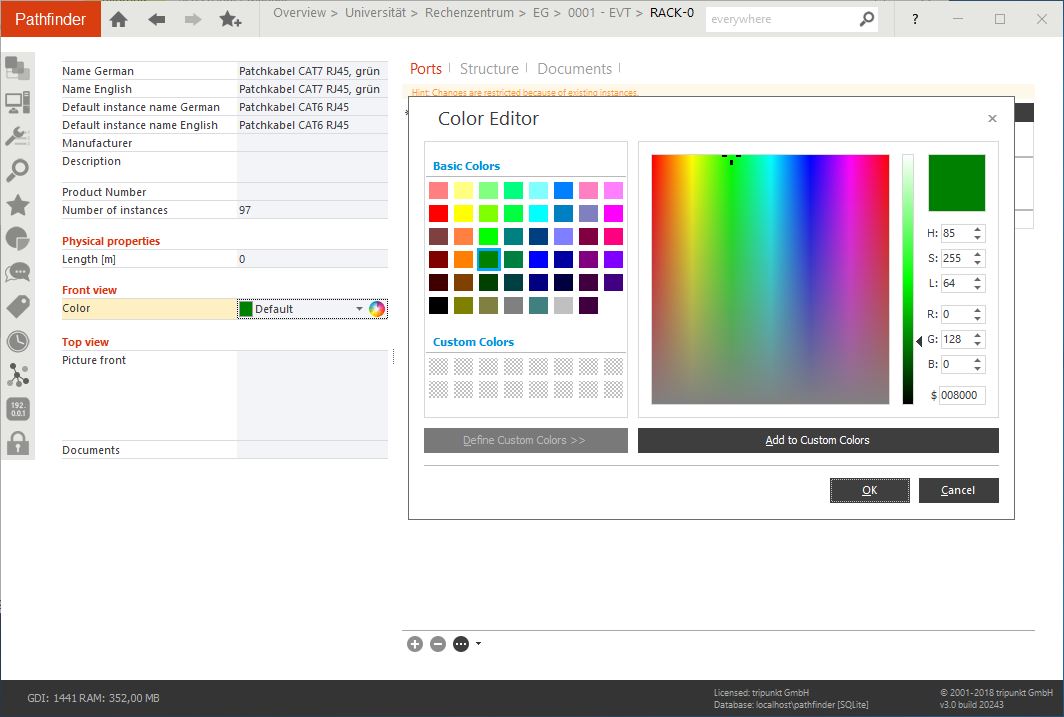The width and height of the screenshot is (1064, 717).
Task: Click the everywhere search box
Action: [781, 19]
